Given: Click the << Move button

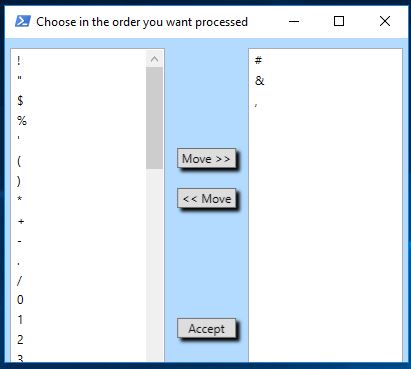Looking at the screenshot, I should (206, 199).
